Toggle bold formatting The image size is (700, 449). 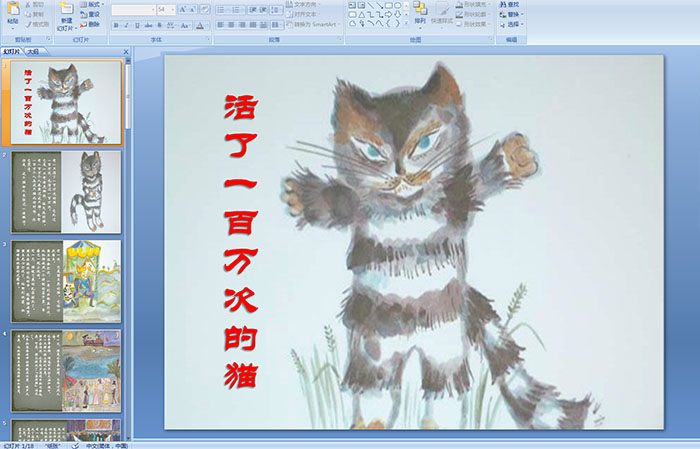click(116, 25)
